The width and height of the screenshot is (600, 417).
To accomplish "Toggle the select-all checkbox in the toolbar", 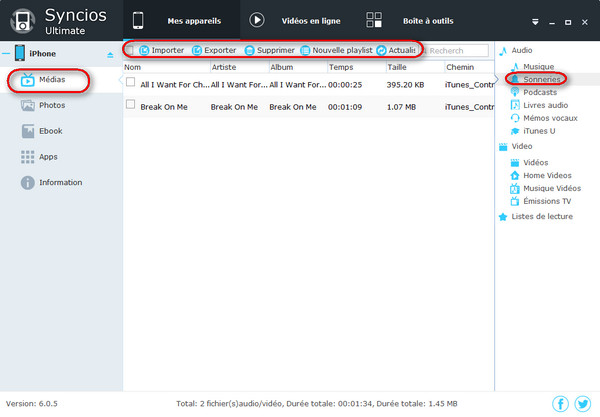I will (x=130, y=50).
